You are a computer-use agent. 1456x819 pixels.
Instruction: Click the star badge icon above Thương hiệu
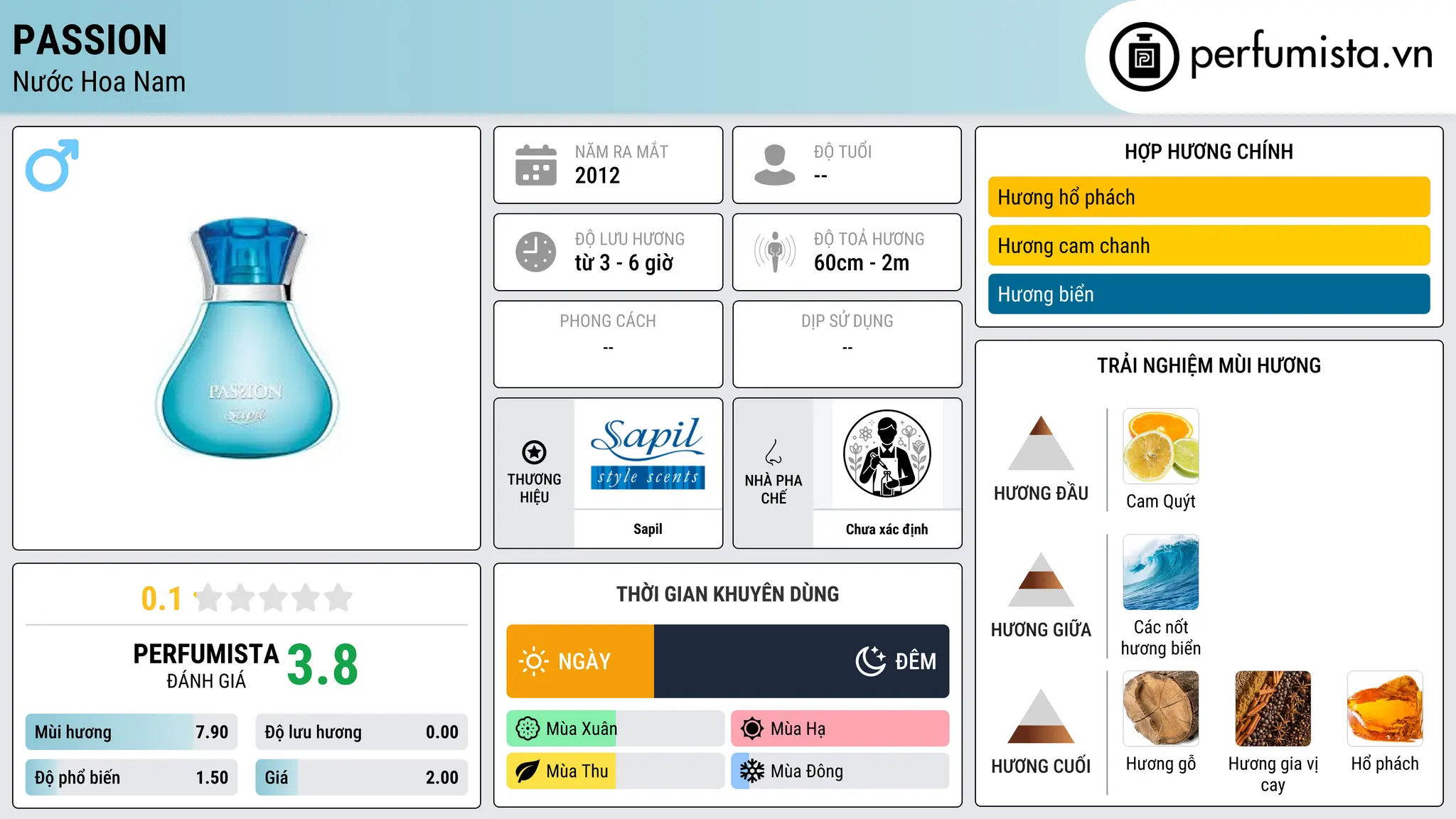534,451
